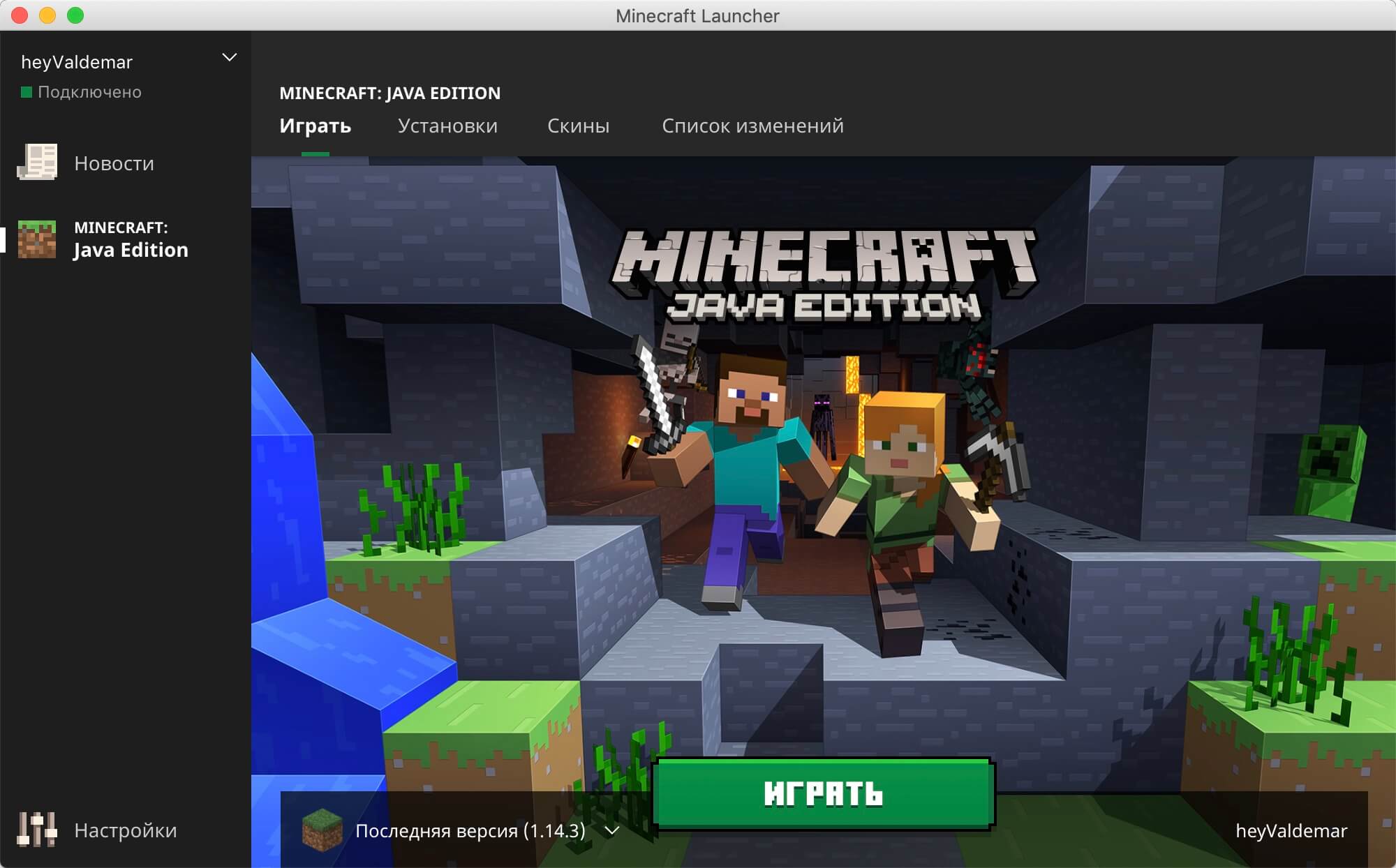Open the Скины tab
The height and width of the screenshot is (868, 1396).
(x=578, y=126)
